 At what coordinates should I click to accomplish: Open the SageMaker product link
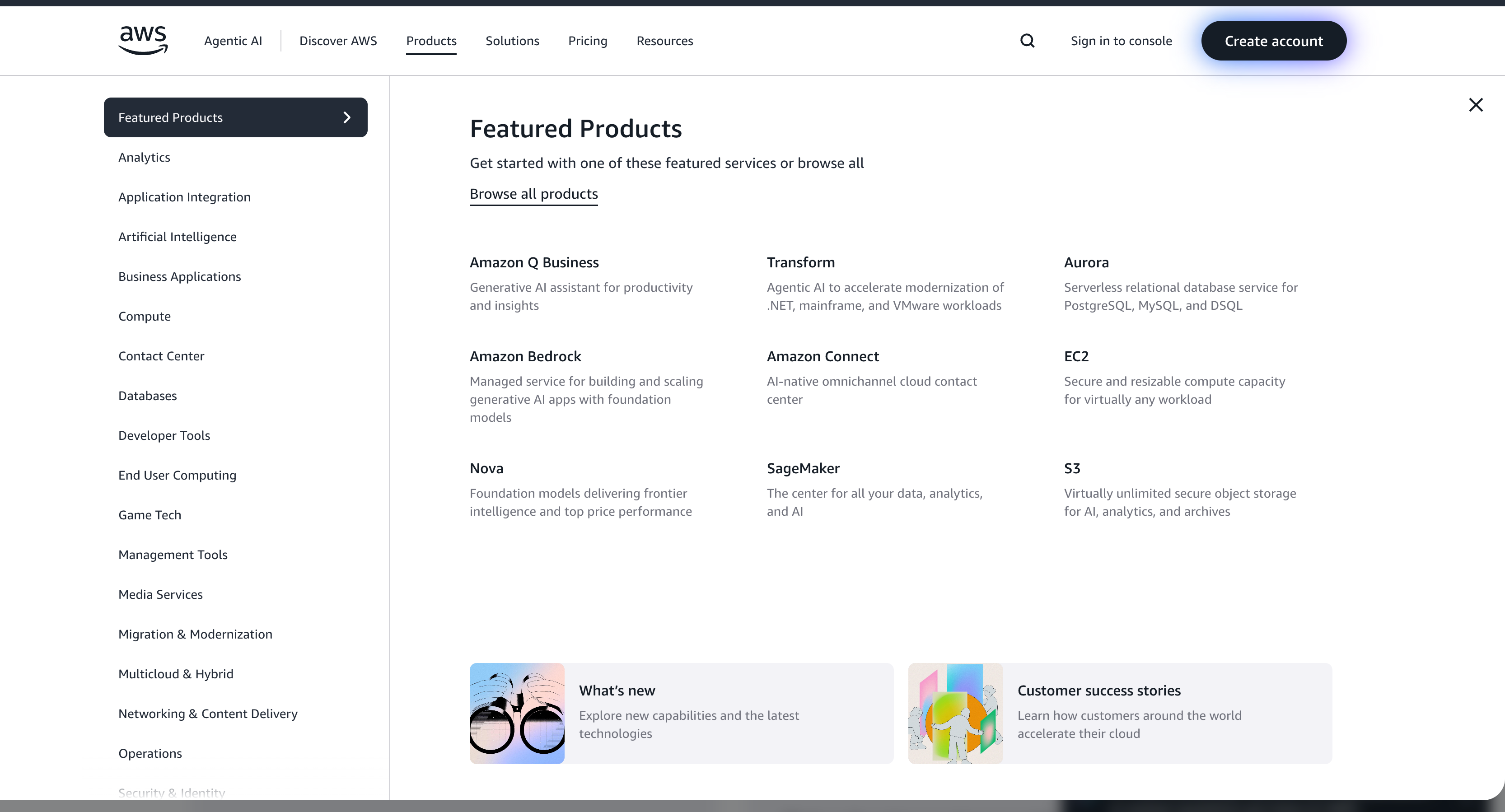coord(804,468)
